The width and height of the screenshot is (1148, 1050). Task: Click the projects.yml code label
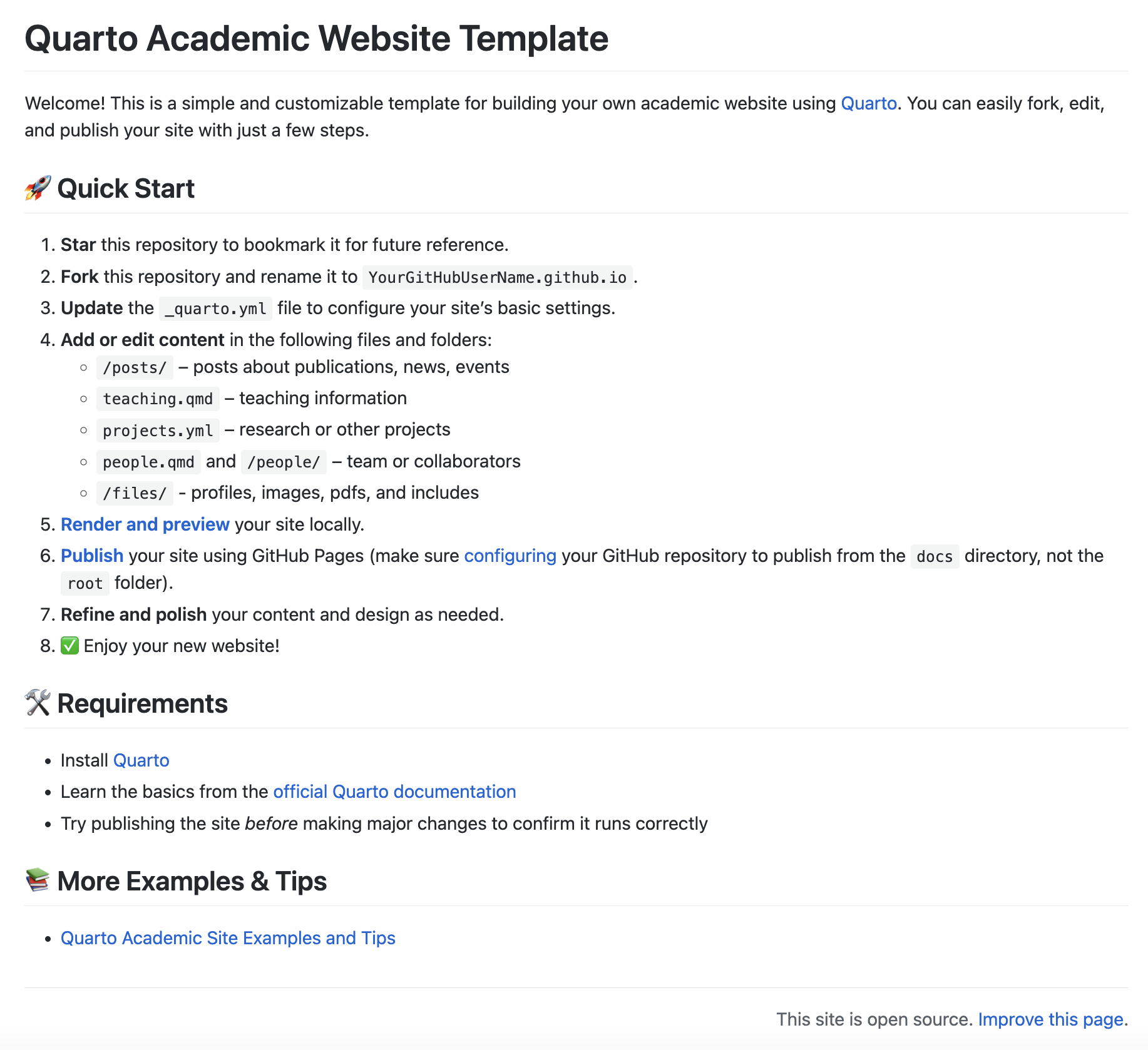[158, 431]
